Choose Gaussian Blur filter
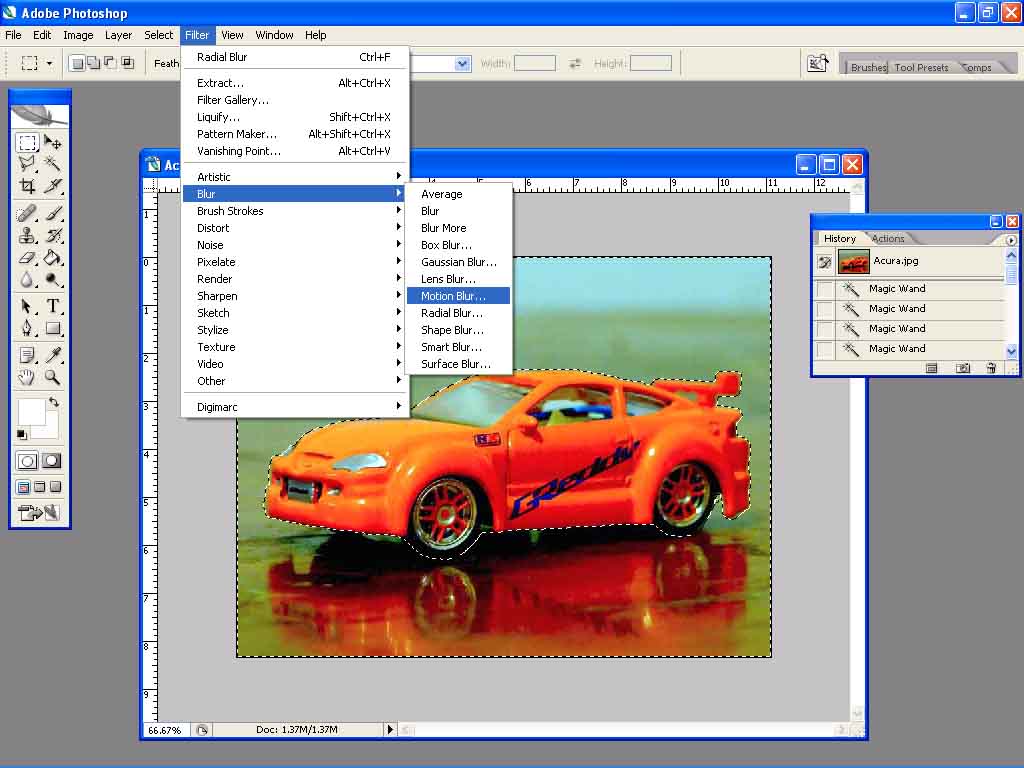 [x=458, y=262]
